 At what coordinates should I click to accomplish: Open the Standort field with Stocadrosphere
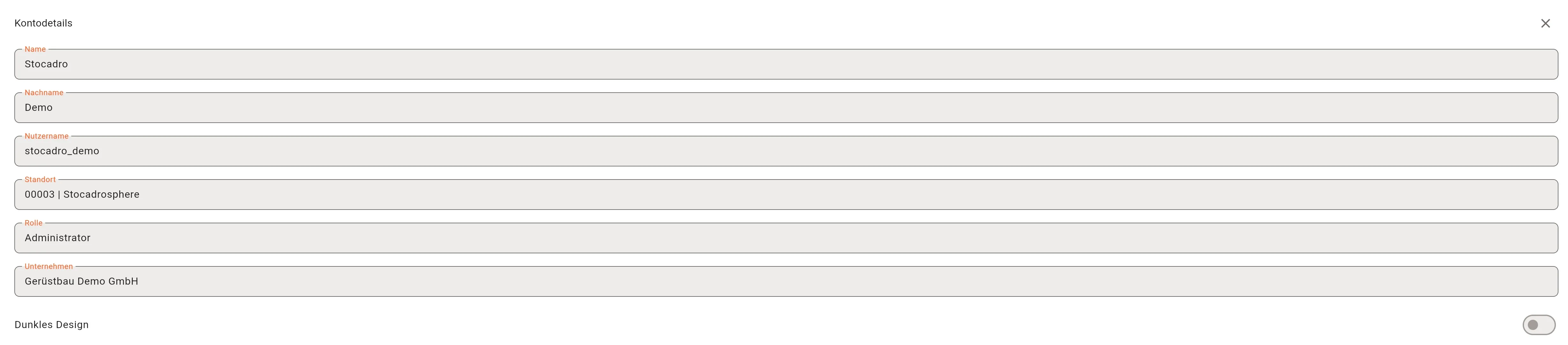tap(786, 195)
